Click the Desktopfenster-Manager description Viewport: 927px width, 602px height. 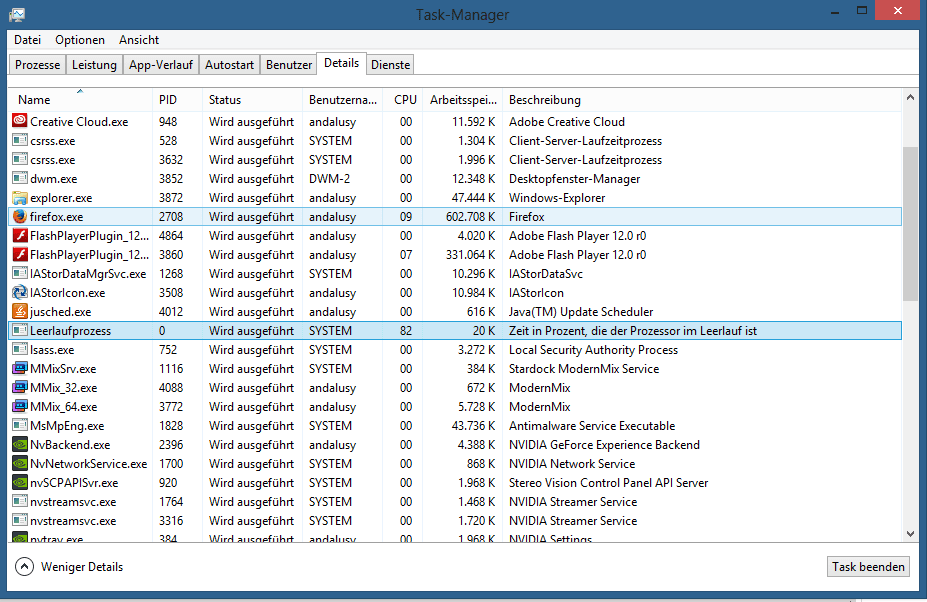point(574,178)
